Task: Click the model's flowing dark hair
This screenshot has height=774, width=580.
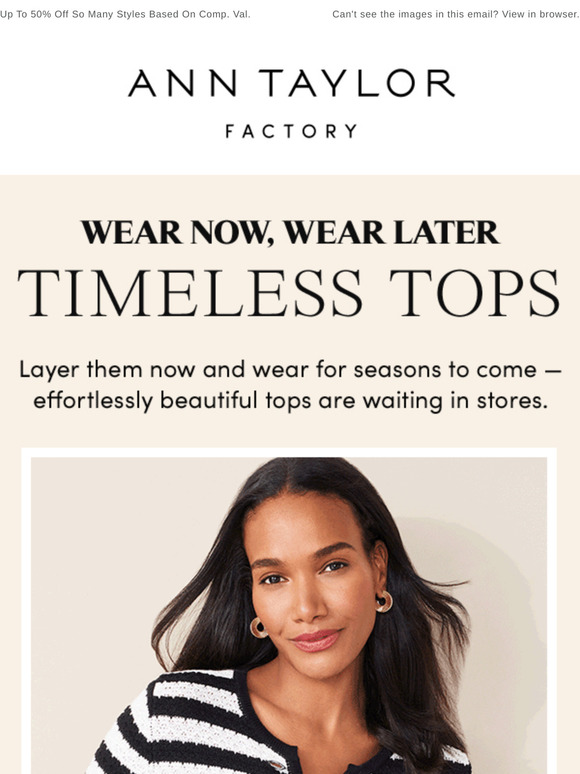Action: pos(420,617)
